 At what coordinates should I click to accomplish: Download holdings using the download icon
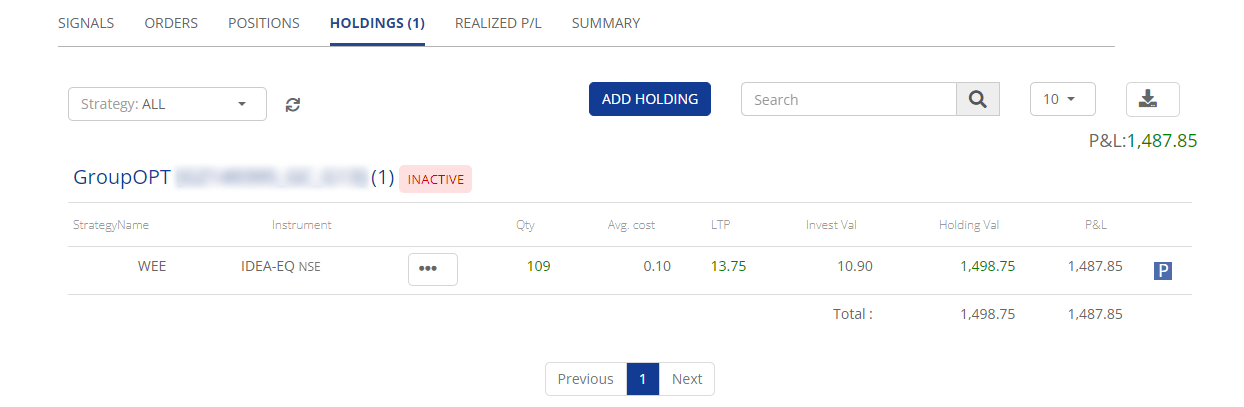[1152, 100]
